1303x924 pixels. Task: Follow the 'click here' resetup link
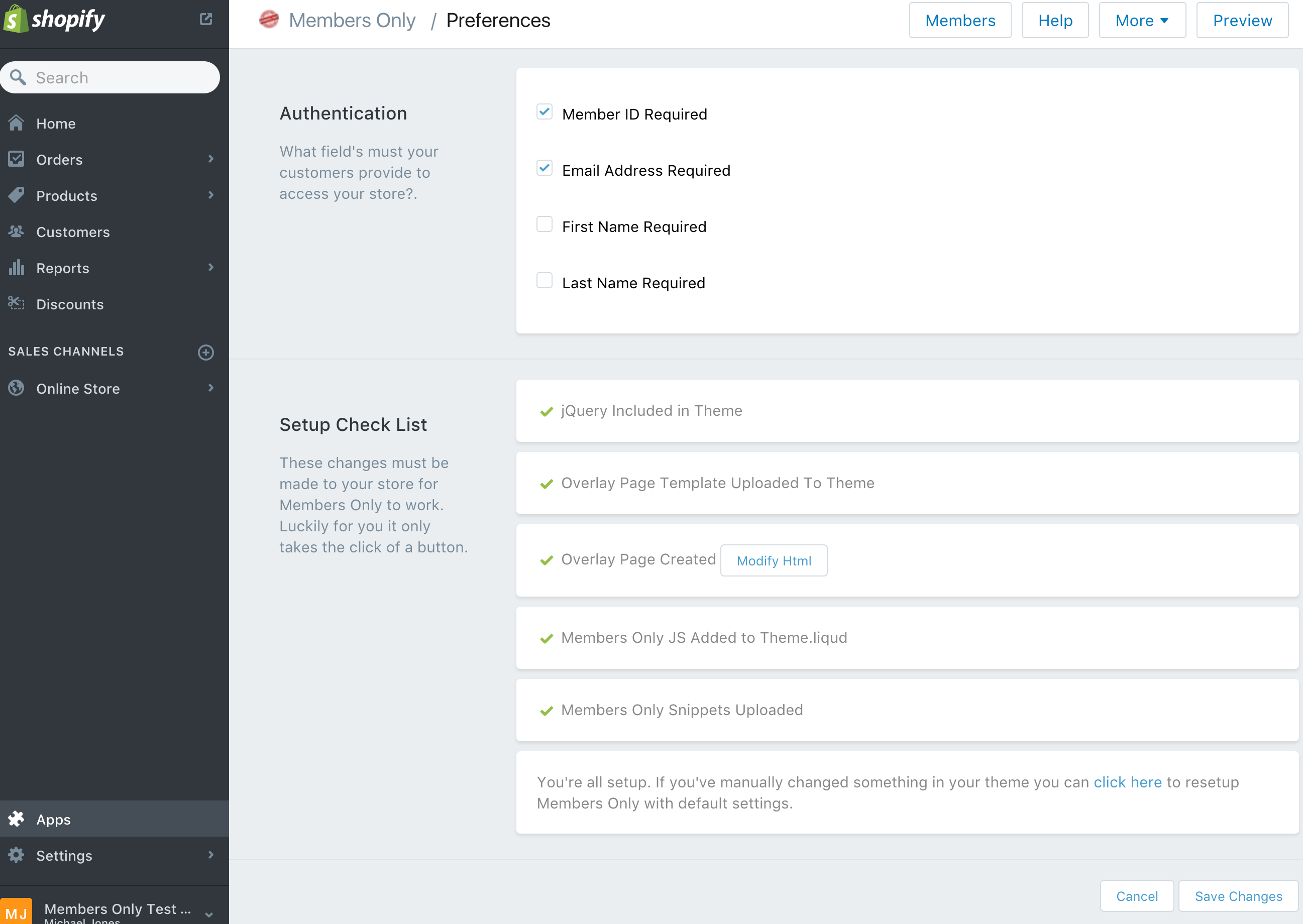pyautogui.click(x=1128, y=782)
